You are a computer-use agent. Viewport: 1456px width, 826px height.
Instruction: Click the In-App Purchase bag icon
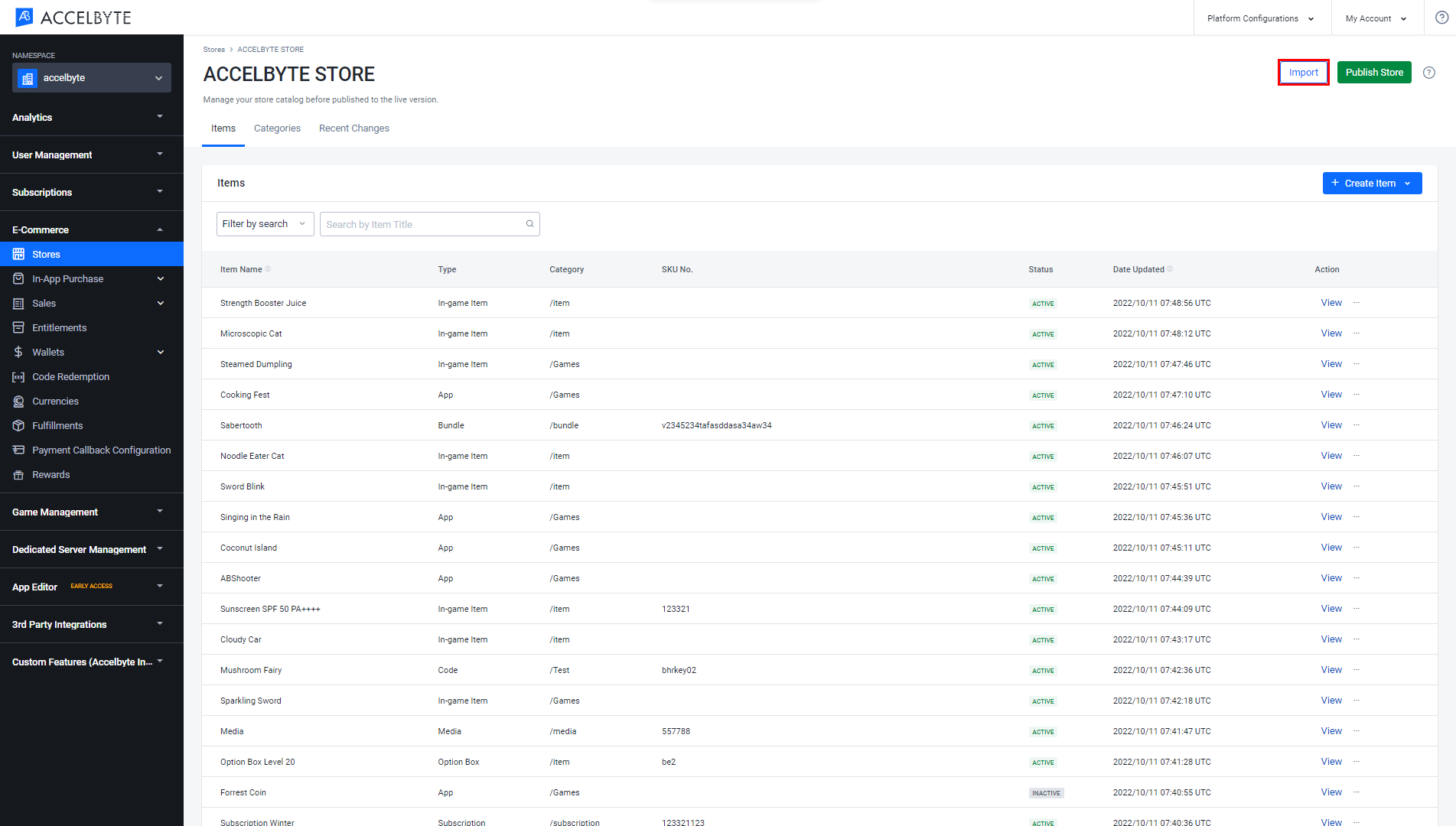18,278
